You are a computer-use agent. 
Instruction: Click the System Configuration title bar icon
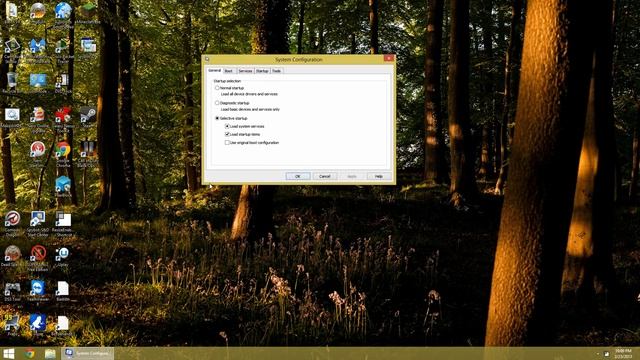pyautogui.click(x=207, y=59)
